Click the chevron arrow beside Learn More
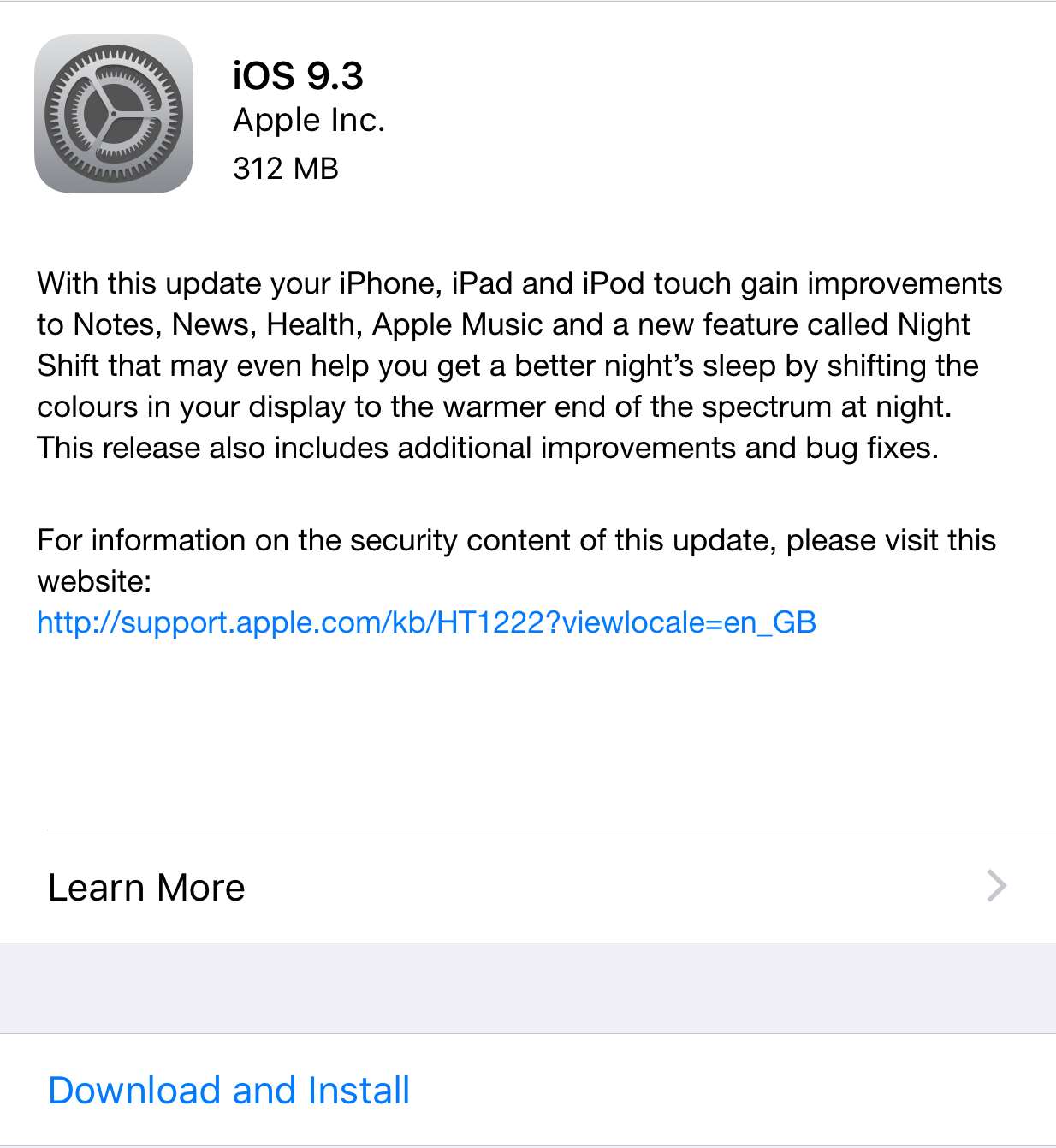The width and height of the screenshot is (1056, 1148). tap(996, 886)
